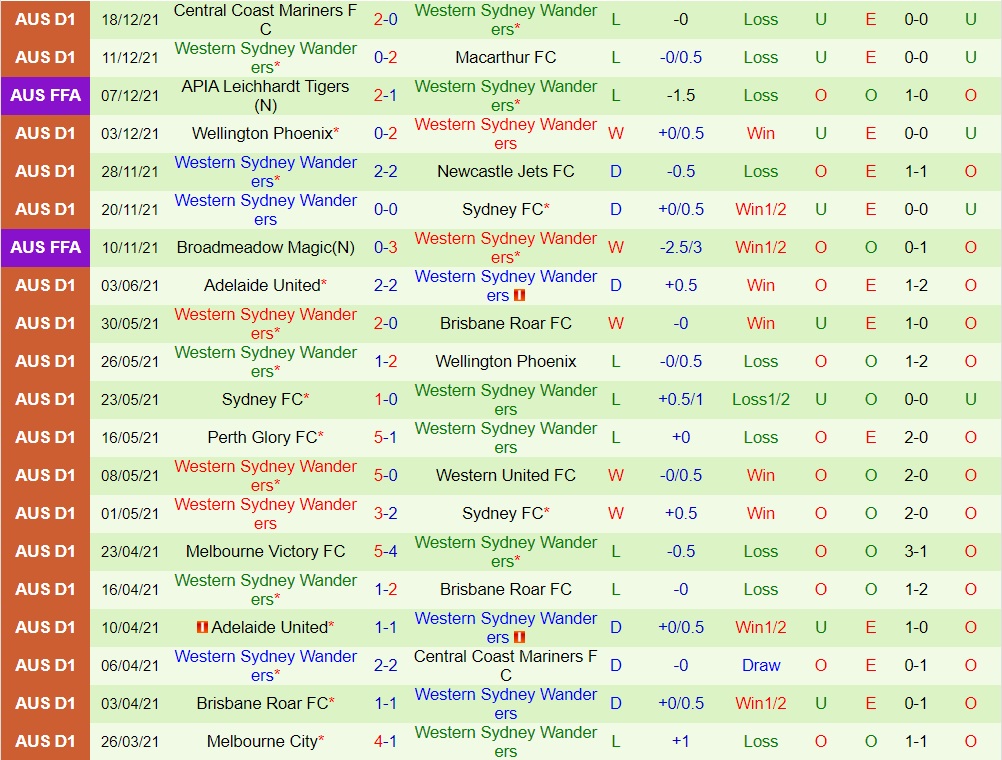Image resolution: width=1002 pixels, height=760 pixels.
Task: Click Brisbane Roar FC on 30/05/21
Action: pyautogui.click(x=505, y=323)
